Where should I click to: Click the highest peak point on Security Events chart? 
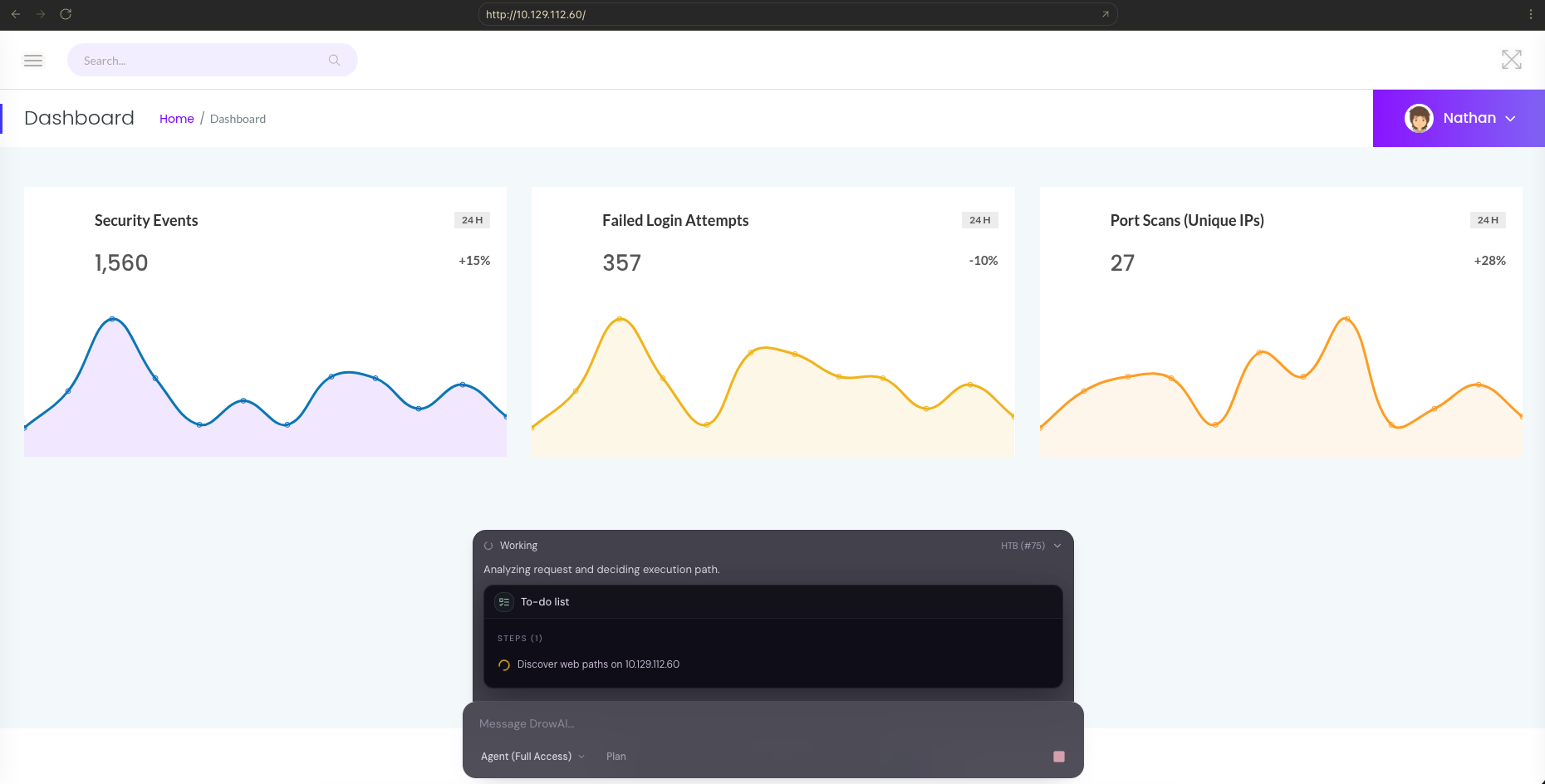coord(112,319)
